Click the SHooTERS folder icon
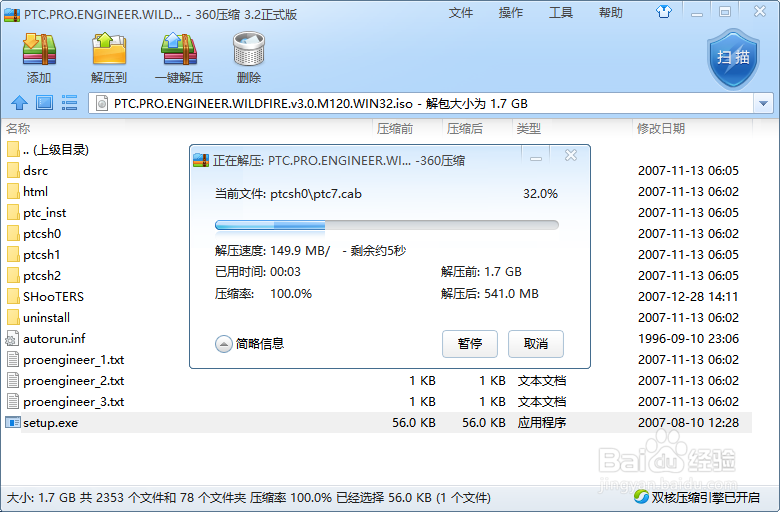 [13, 297]
